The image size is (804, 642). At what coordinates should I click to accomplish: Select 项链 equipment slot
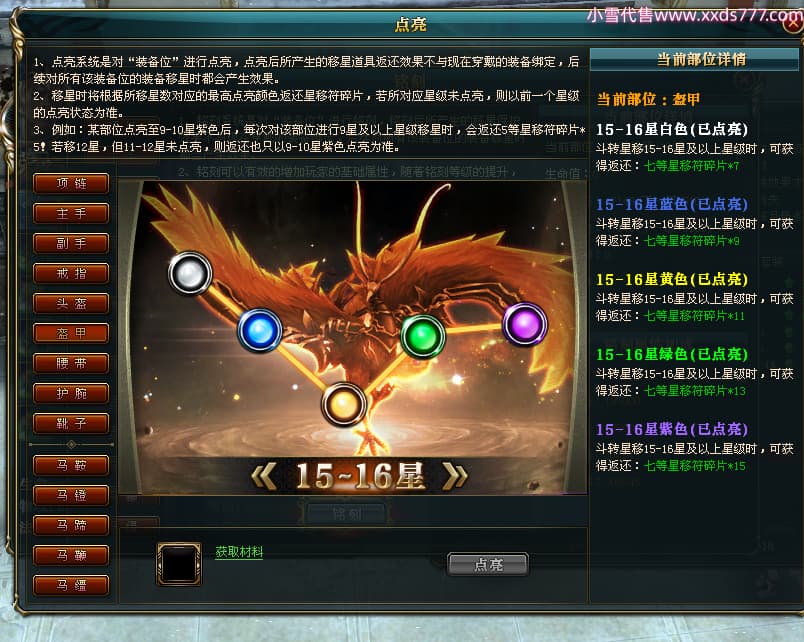click(71, 183)
